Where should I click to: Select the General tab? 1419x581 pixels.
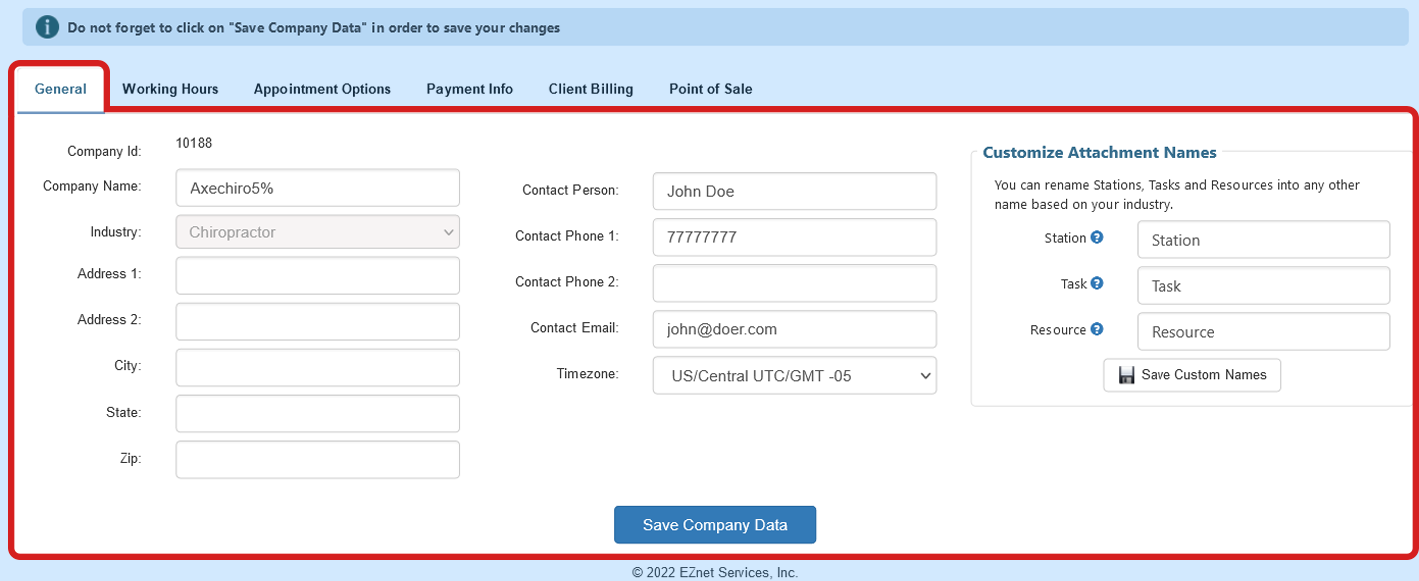pos(60,88)
